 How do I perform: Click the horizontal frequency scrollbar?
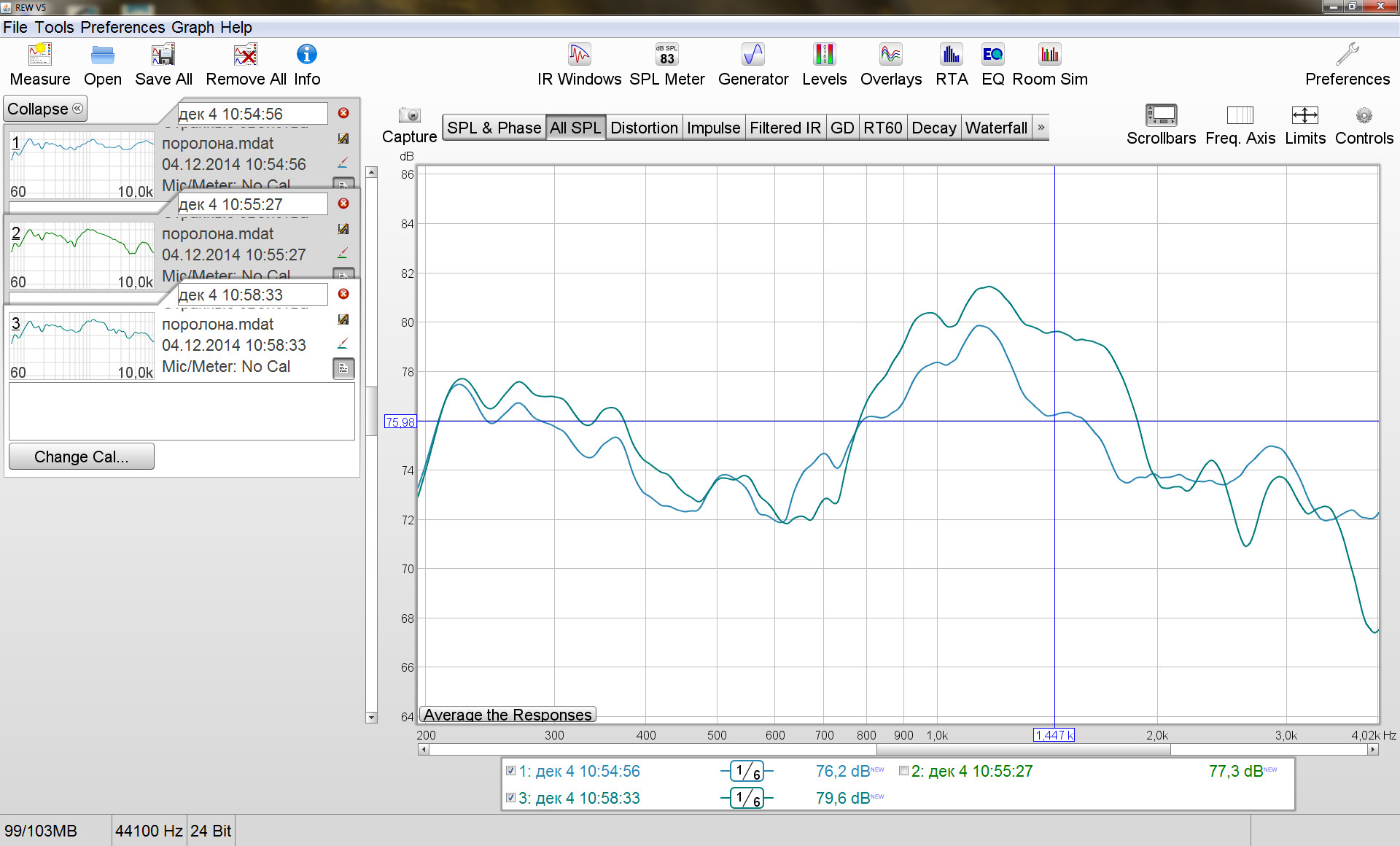(x=1023, y=749)
